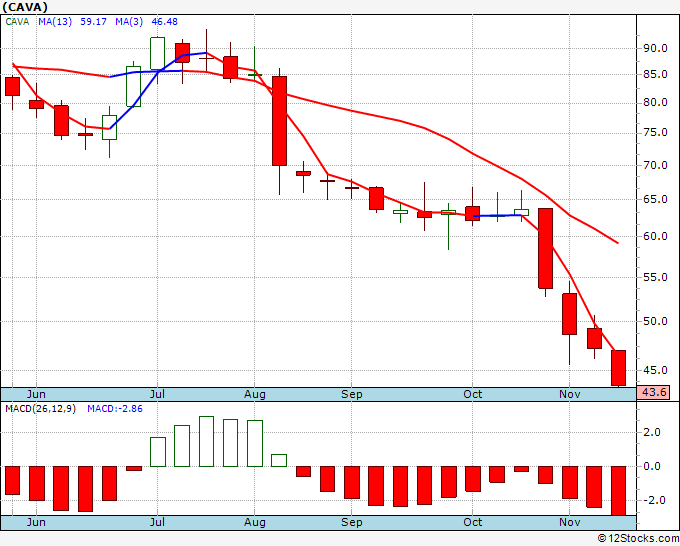
Task: Click the MACD(26,12,9) indicator label
Action: tap(40, 409)
